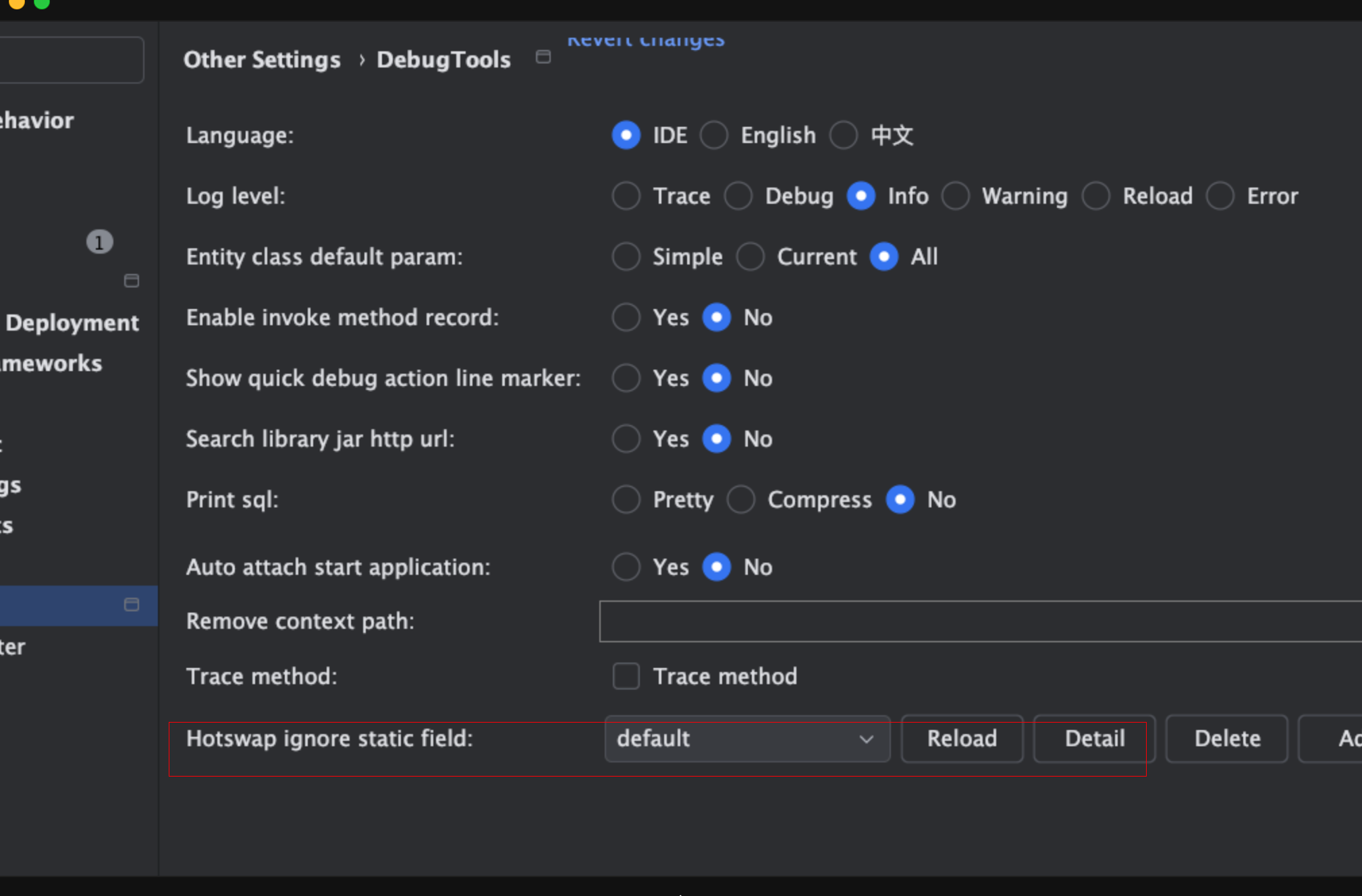Choose Simple entity class default param

tap(626, 256)
